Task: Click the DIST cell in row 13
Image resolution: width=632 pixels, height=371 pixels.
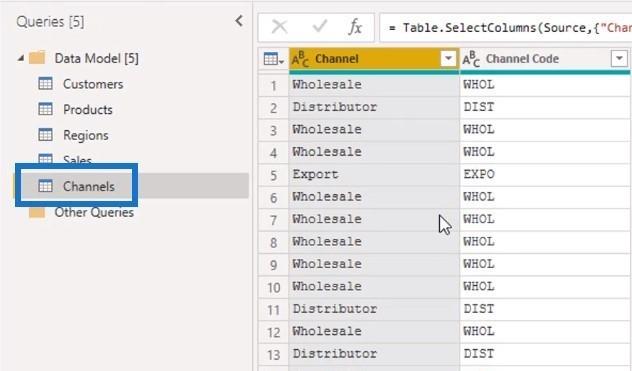Action: tap(545, 354)
